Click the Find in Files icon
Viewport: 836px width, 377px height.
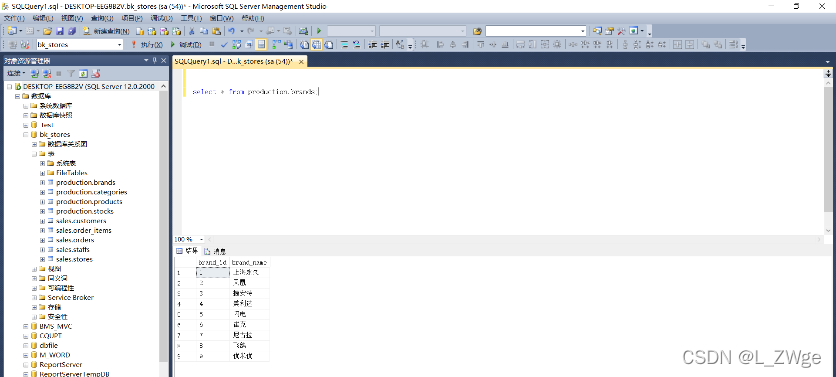(477, 31)
